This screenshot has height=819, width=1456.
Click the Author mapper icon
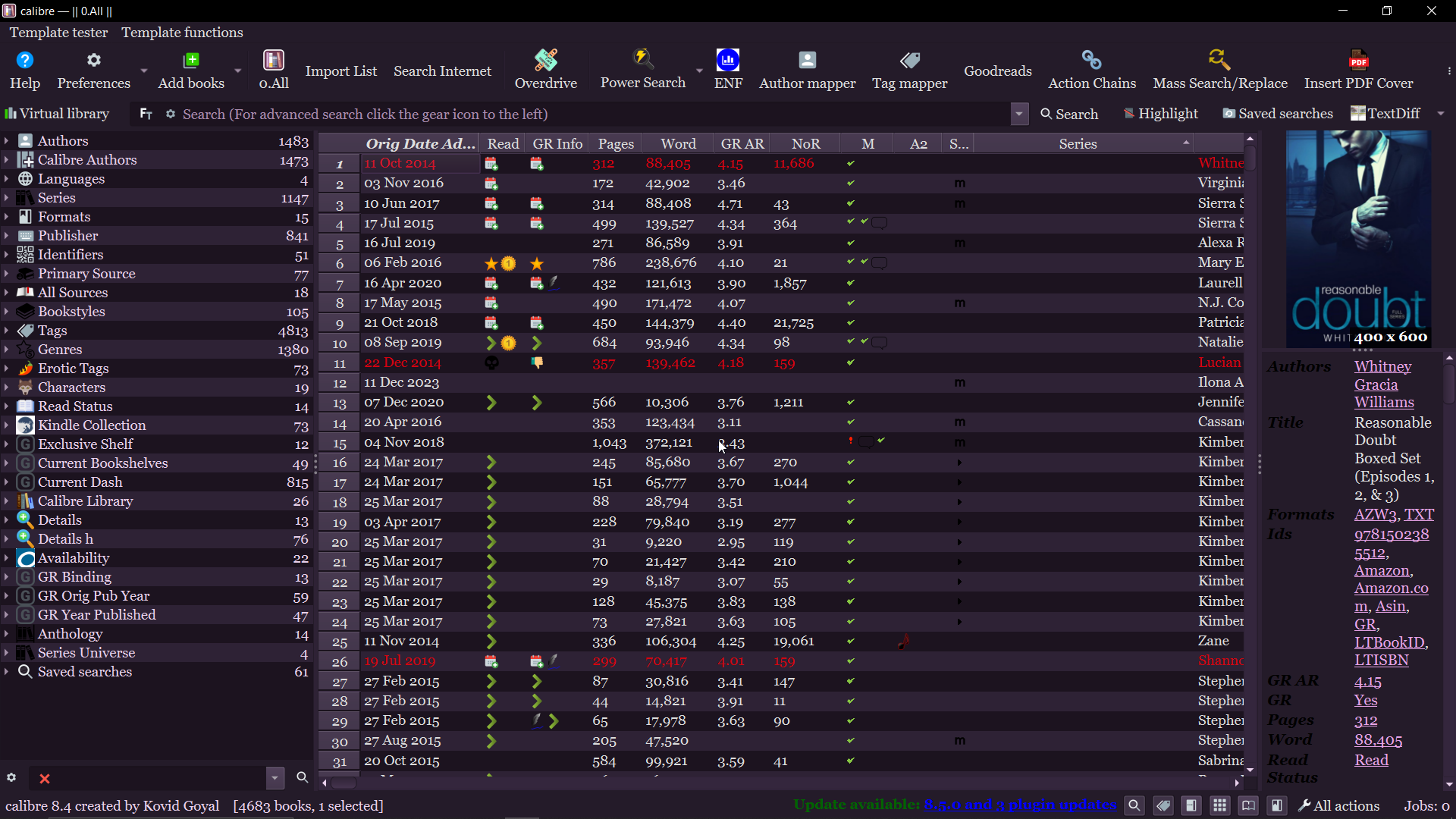tap(807, 69)
